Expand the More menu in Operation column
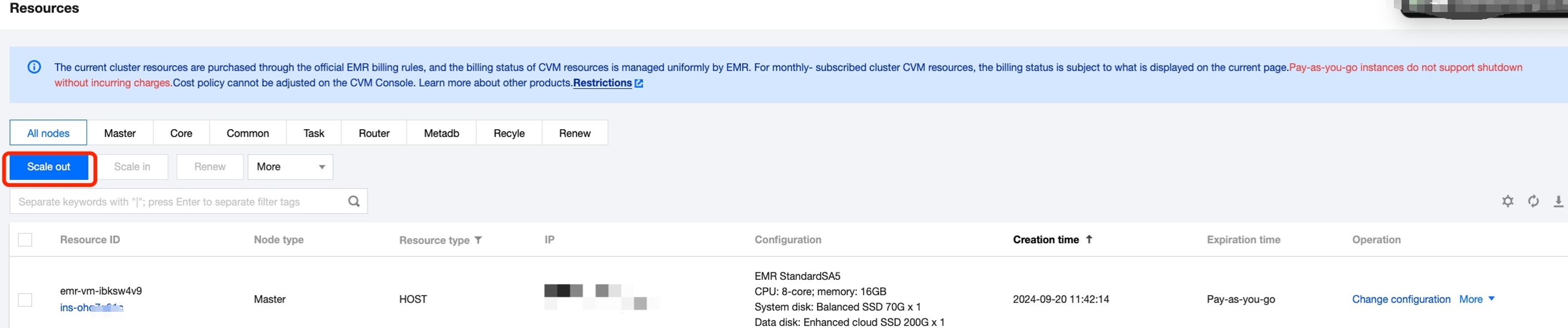This screenshot has height=328, width=1568. point(1476,299)
